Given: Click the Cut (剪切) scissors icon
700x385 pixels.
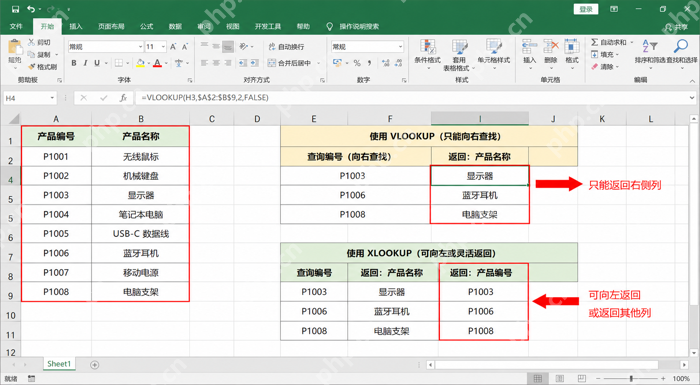Looking at the screenshot, I should click(31, 42).
